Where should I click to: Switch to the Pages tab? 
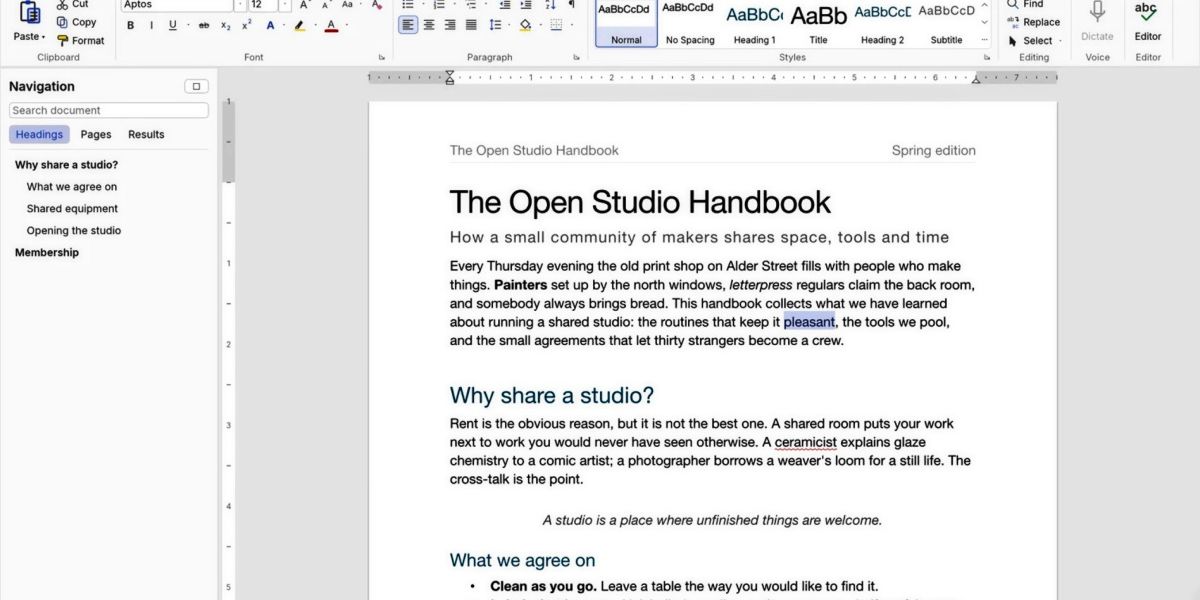96,134
